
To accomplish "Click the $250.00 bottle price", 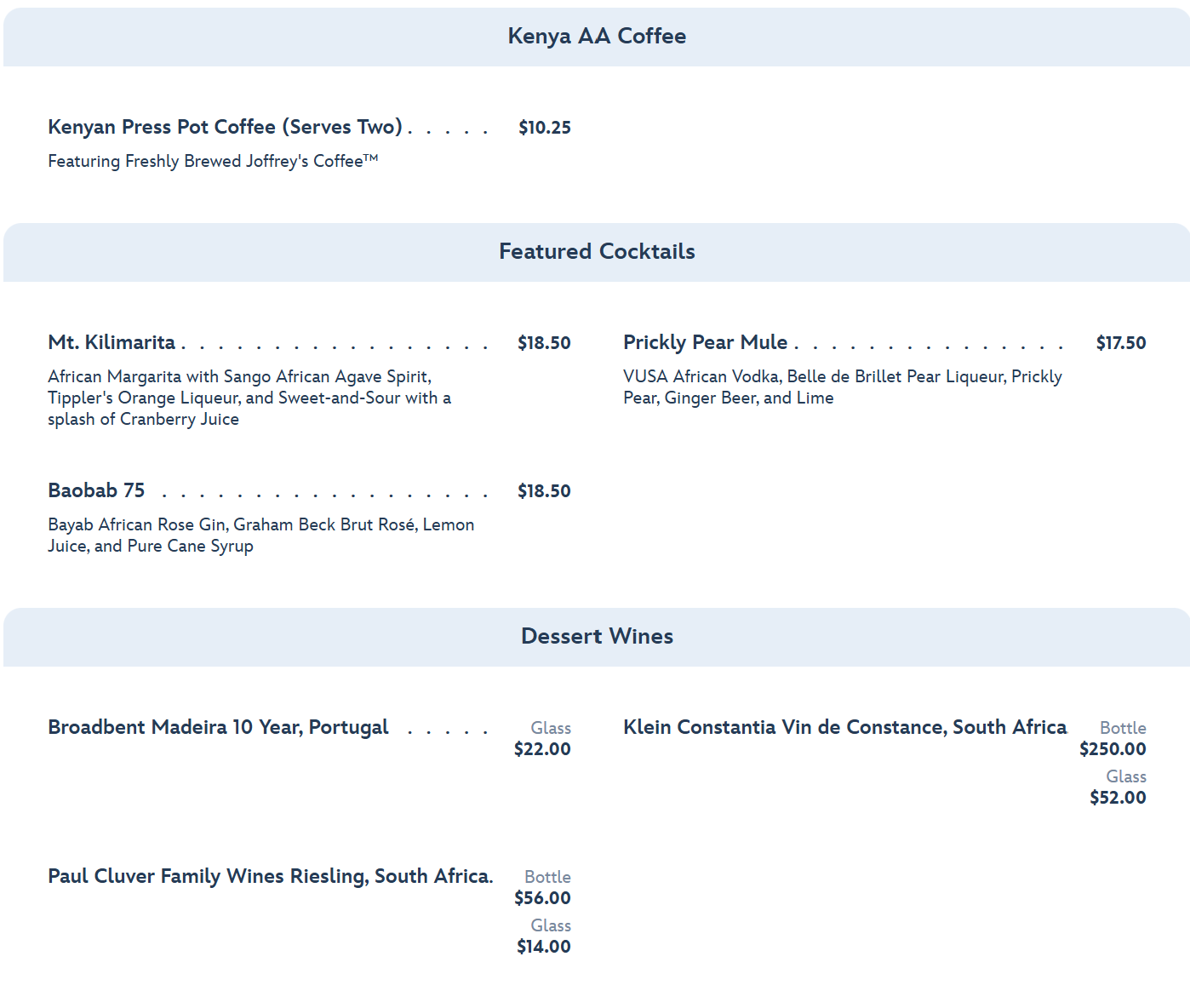I will (x=1113, y=750).
